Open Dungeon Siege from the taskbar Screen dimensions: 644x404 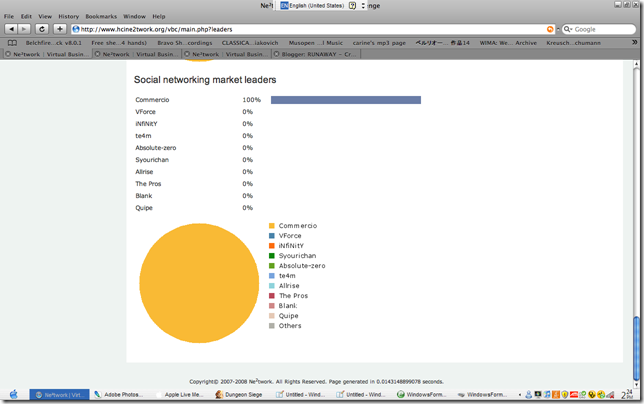coord(239,395)
